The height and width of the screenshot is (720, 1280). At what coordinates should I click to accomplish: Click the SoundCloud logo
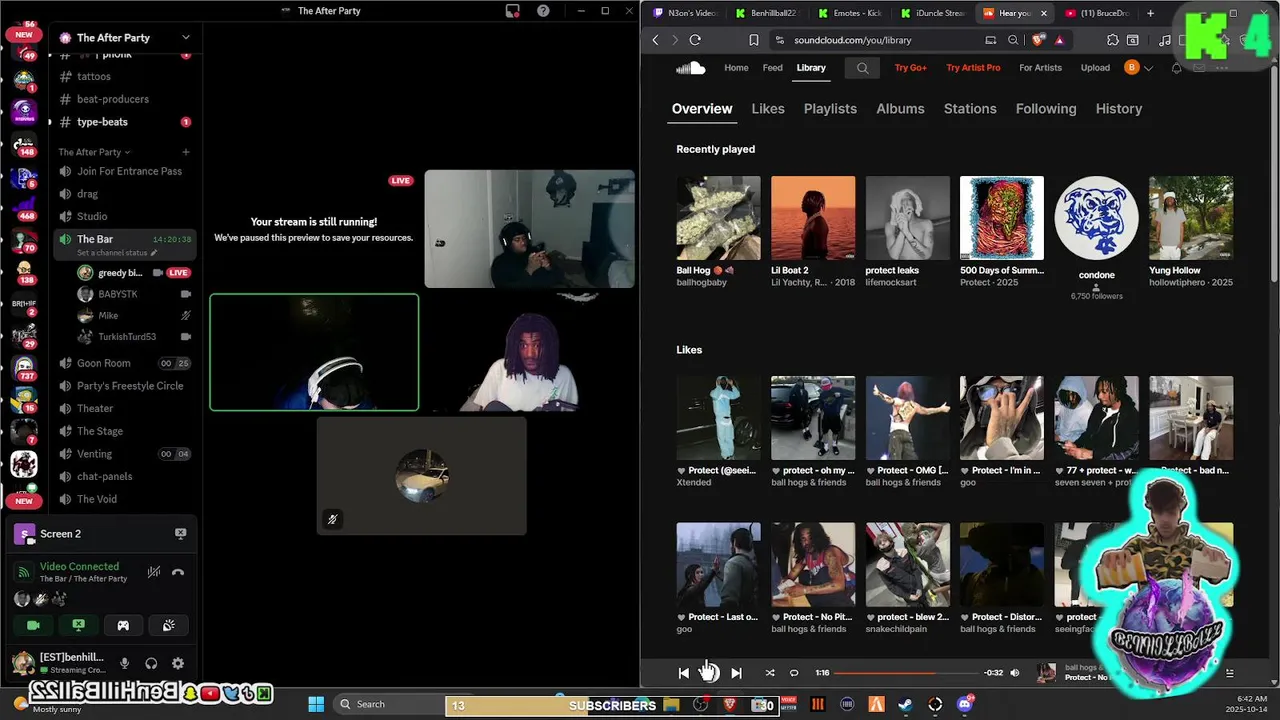click(690, 68)
